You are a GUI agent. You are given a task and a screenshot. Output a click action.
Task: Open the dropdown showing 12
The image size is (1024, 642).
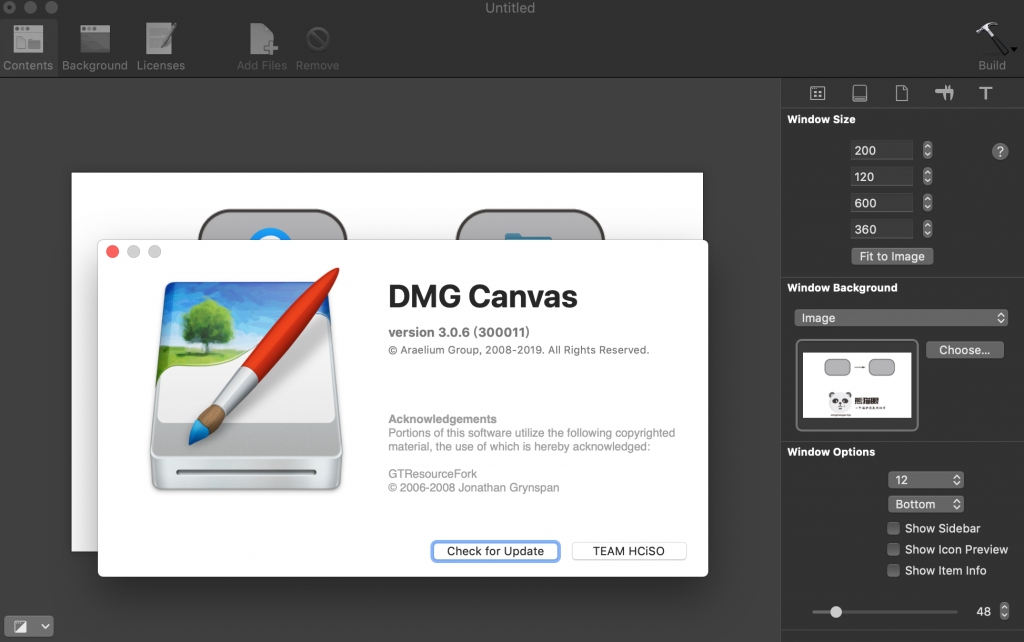[925, 480]
